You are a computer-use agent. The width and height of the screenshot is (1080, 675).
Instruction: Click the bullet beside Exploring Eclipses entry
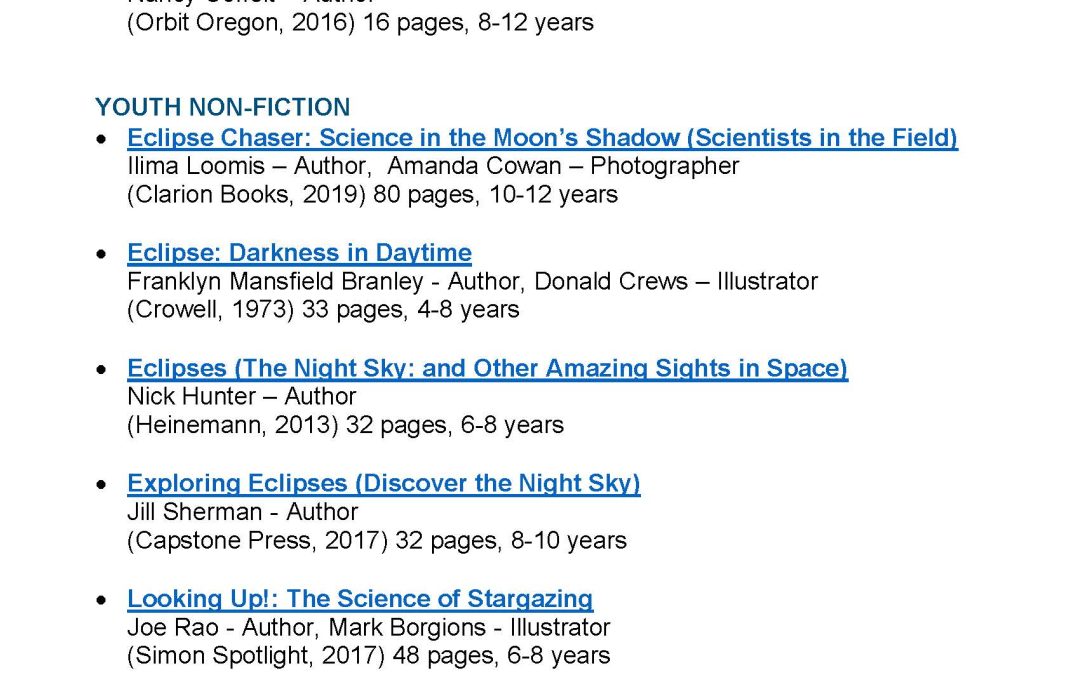pos(102,485)
